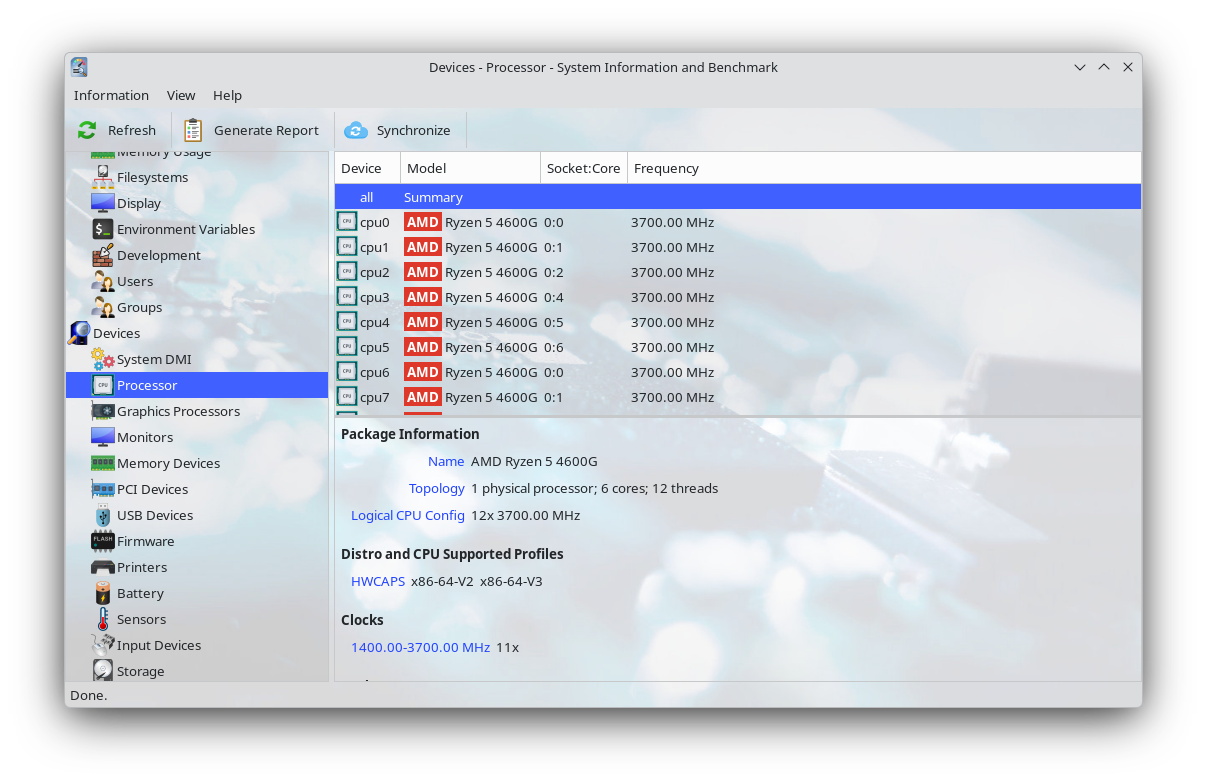Select the Filesystems icon in sidebar

point(103,177)
